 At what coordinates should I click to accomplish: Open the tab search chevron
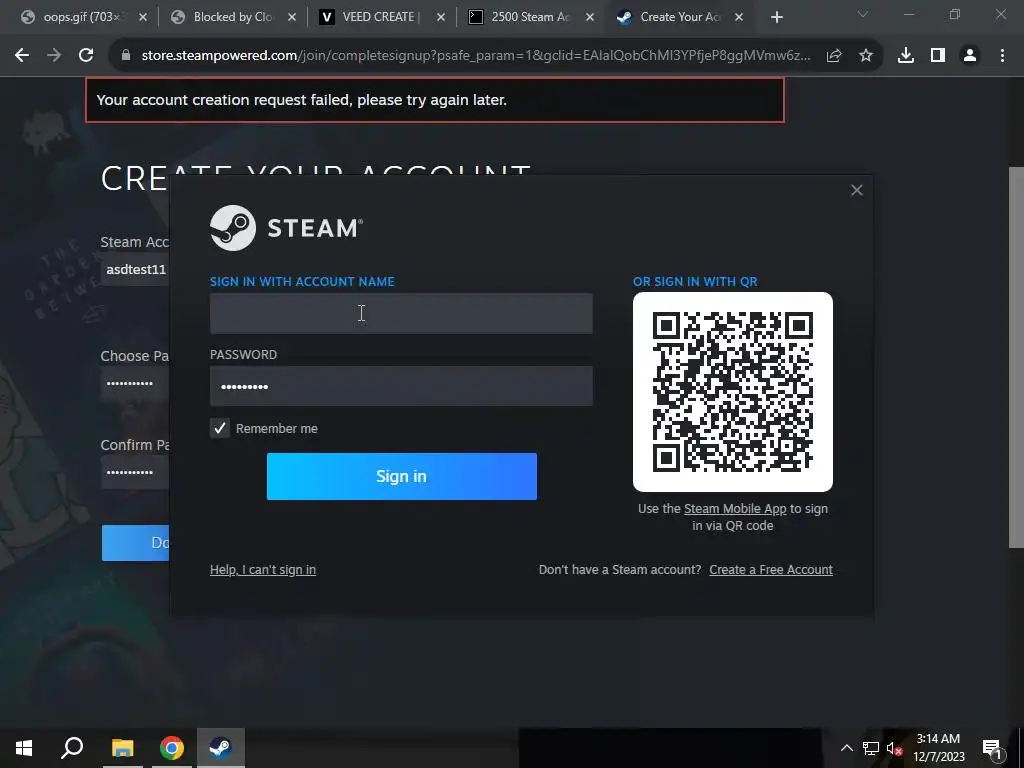point(863,14)
